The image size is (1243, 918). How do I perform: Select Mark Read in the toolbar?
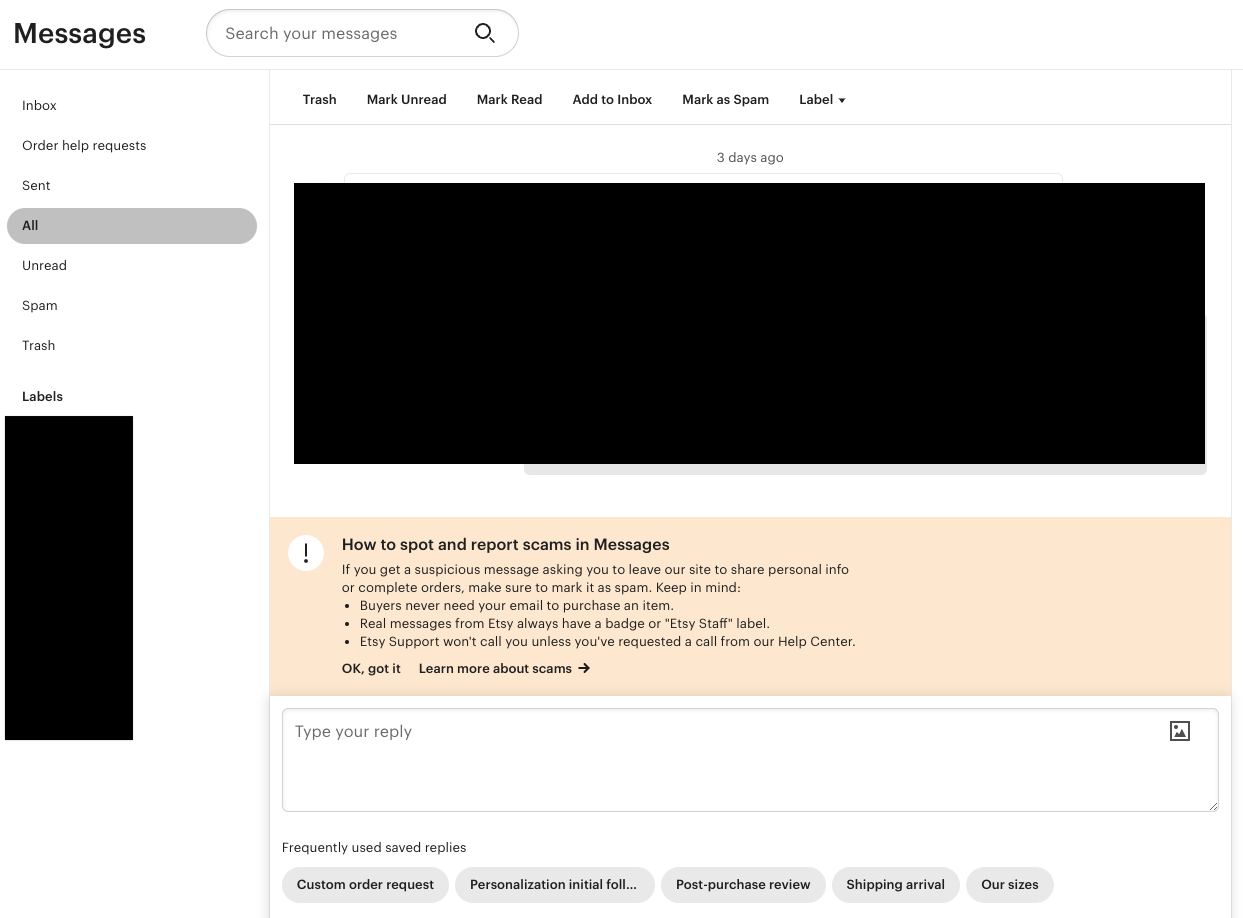[x=510, y=99]
